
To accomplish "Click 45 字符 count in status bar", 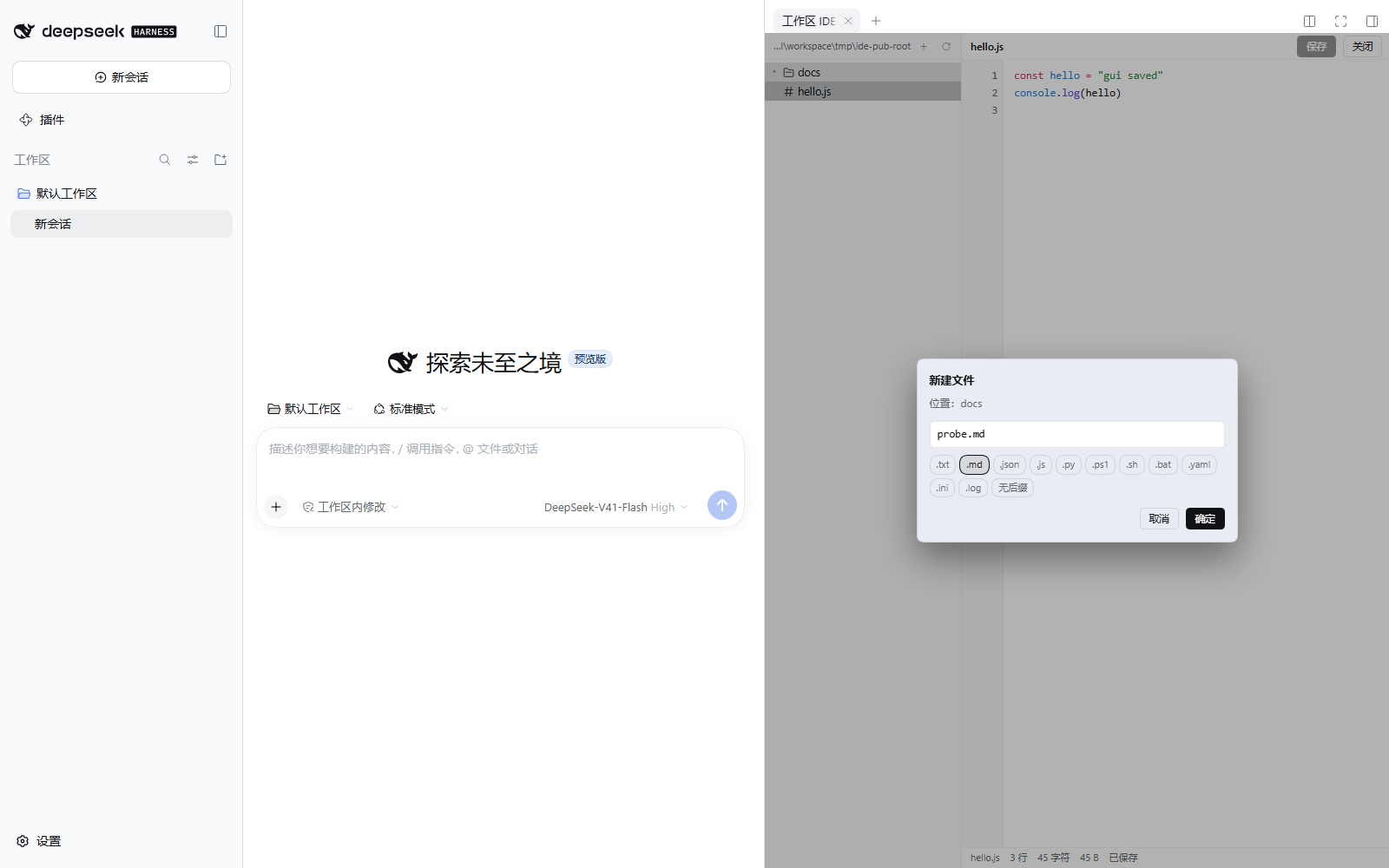I will point(1053,858).
